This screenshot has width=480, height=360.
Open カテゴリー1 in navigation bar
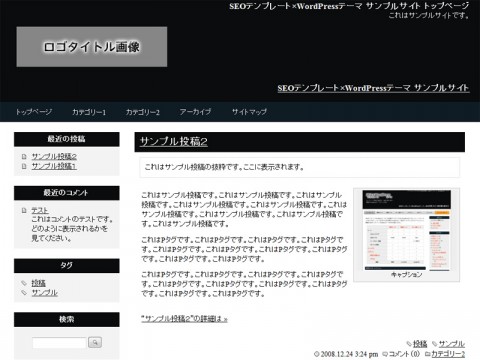click(89, 112)
